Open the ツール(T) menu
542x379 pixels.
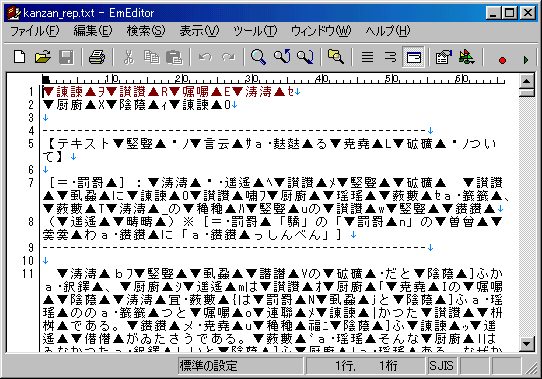255,31
